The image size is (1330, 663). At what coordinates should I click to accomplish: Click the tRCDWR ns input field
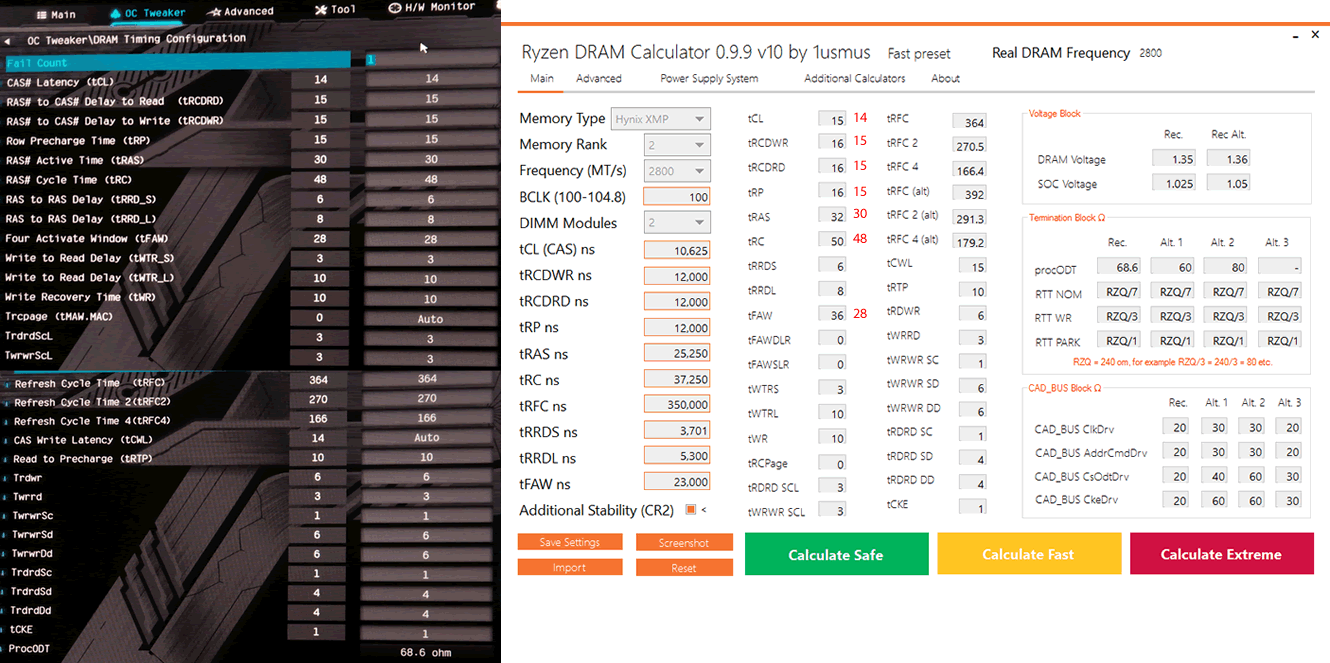point(677,276)
